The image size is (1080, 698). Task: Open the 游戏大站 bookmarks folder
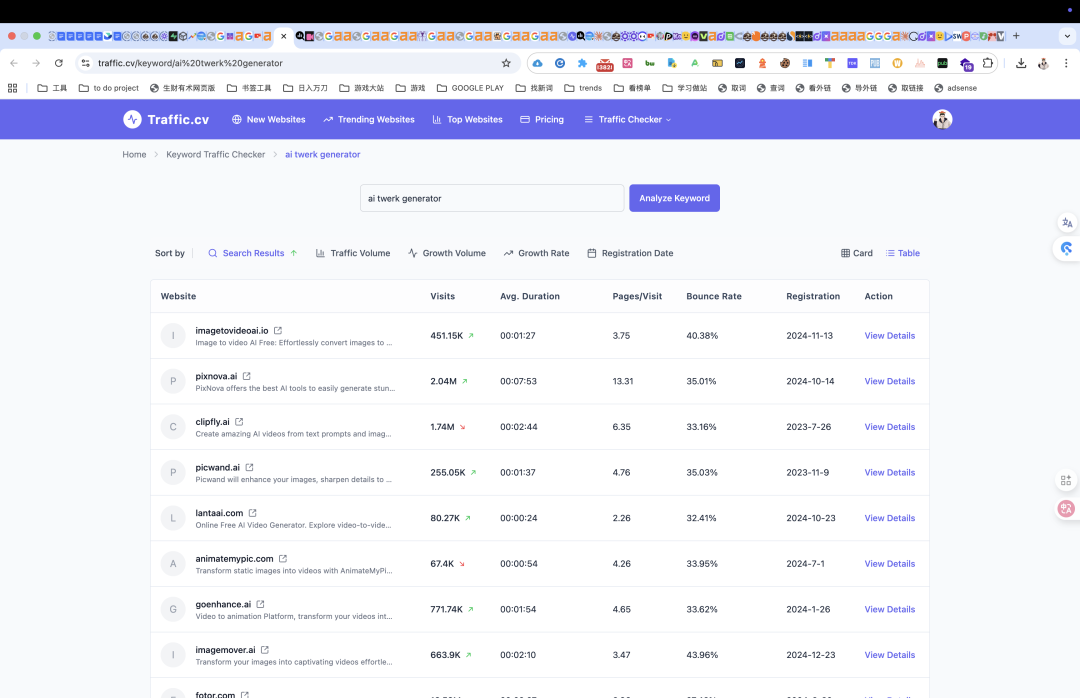tap(362, 88)
